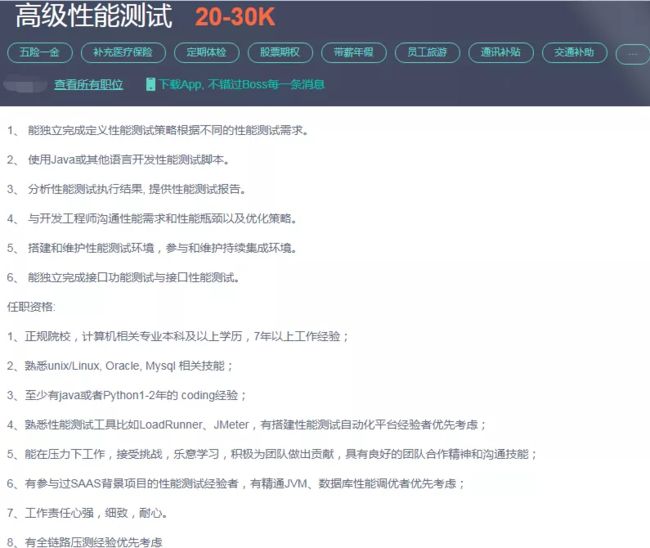Click the line 能在压力下工作，接受挑战
Viewport: 650px width, 548px height.
point(272,454)
